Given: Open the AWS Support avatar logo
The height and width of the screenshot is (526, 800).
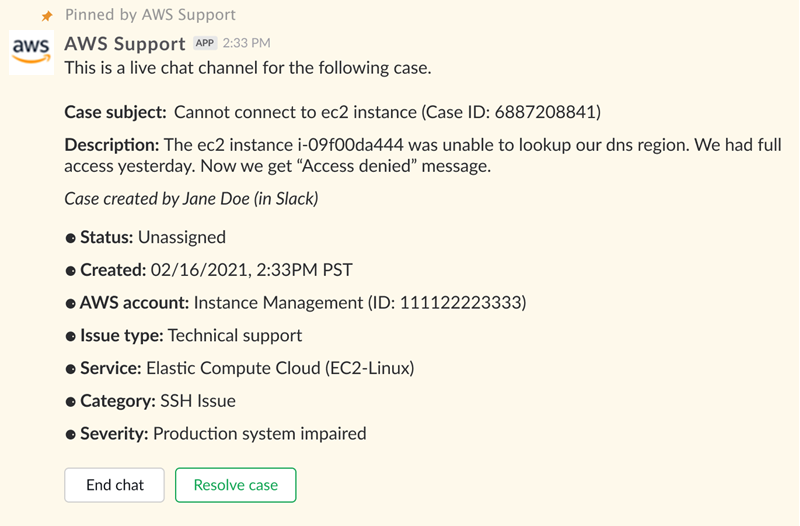Looking at the screenshot, I should [x=31, y=52].
